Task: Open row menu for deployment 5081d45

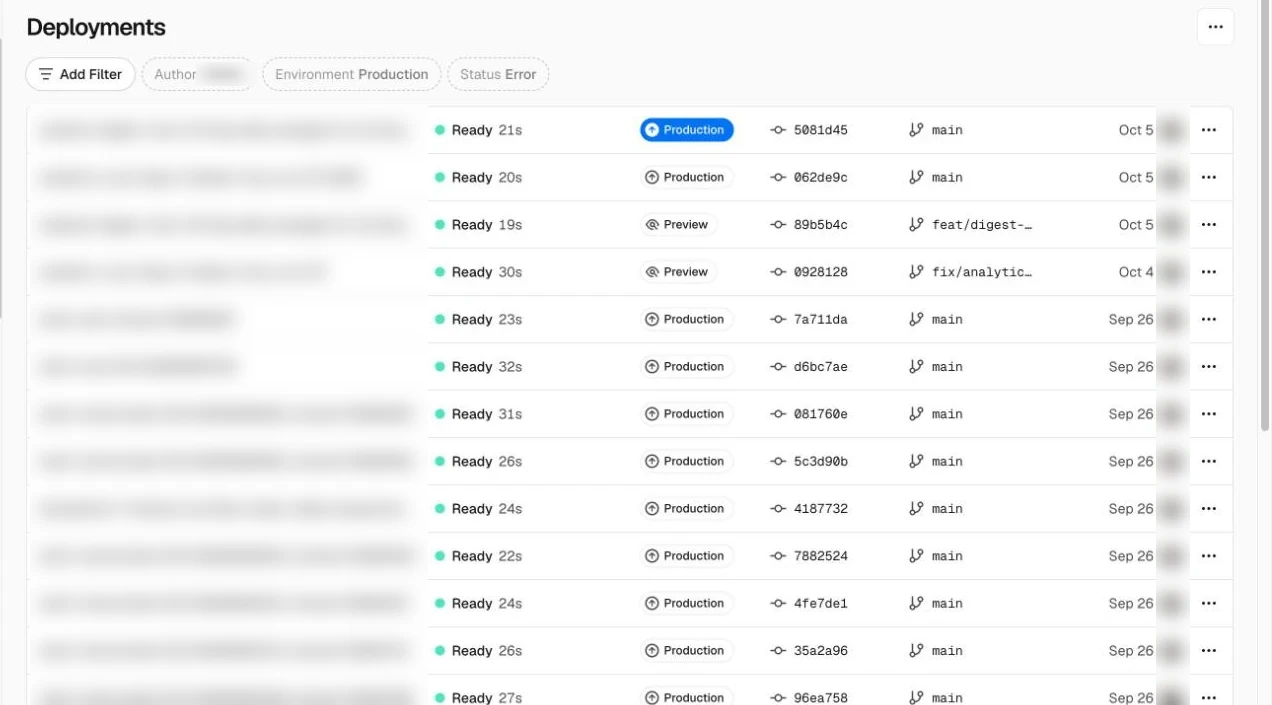Action: tap(1209, 130)
